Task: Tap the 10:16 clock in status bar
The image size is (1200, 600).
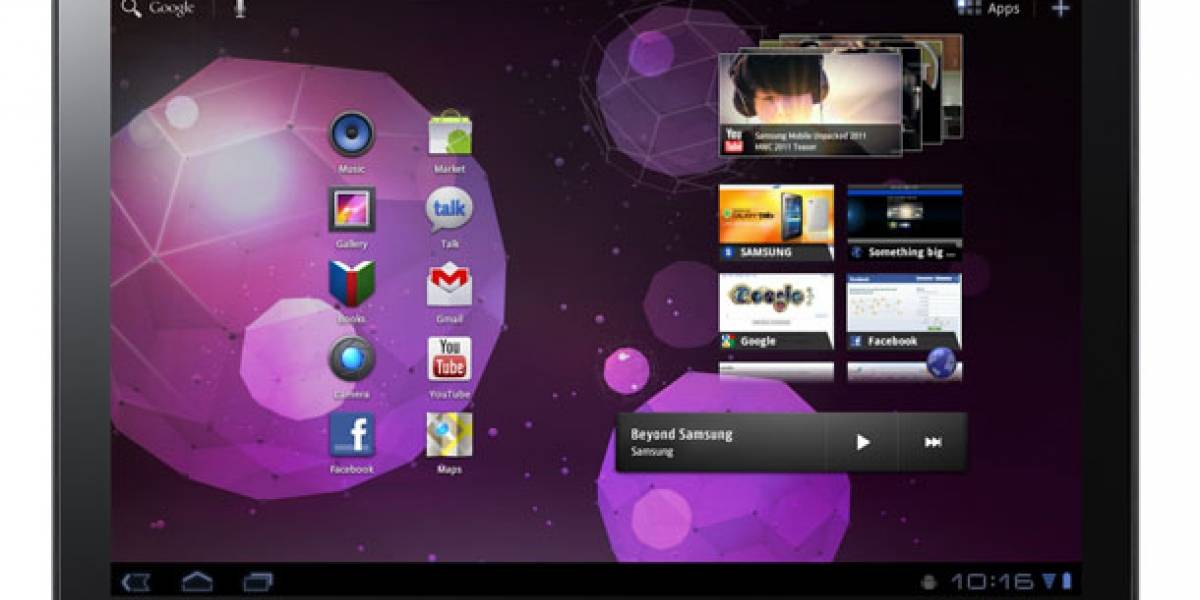Action: [992, 582]
